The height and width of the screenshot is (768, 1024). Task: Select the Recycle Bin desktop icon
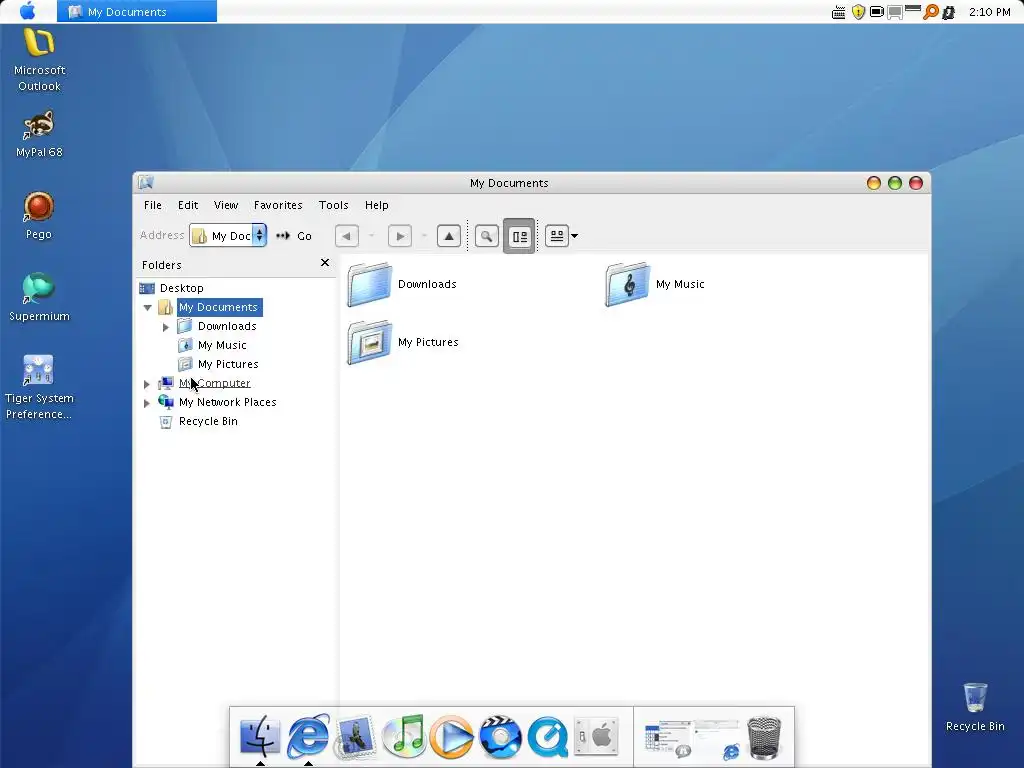pyautogui.click(x=975, y=707)
